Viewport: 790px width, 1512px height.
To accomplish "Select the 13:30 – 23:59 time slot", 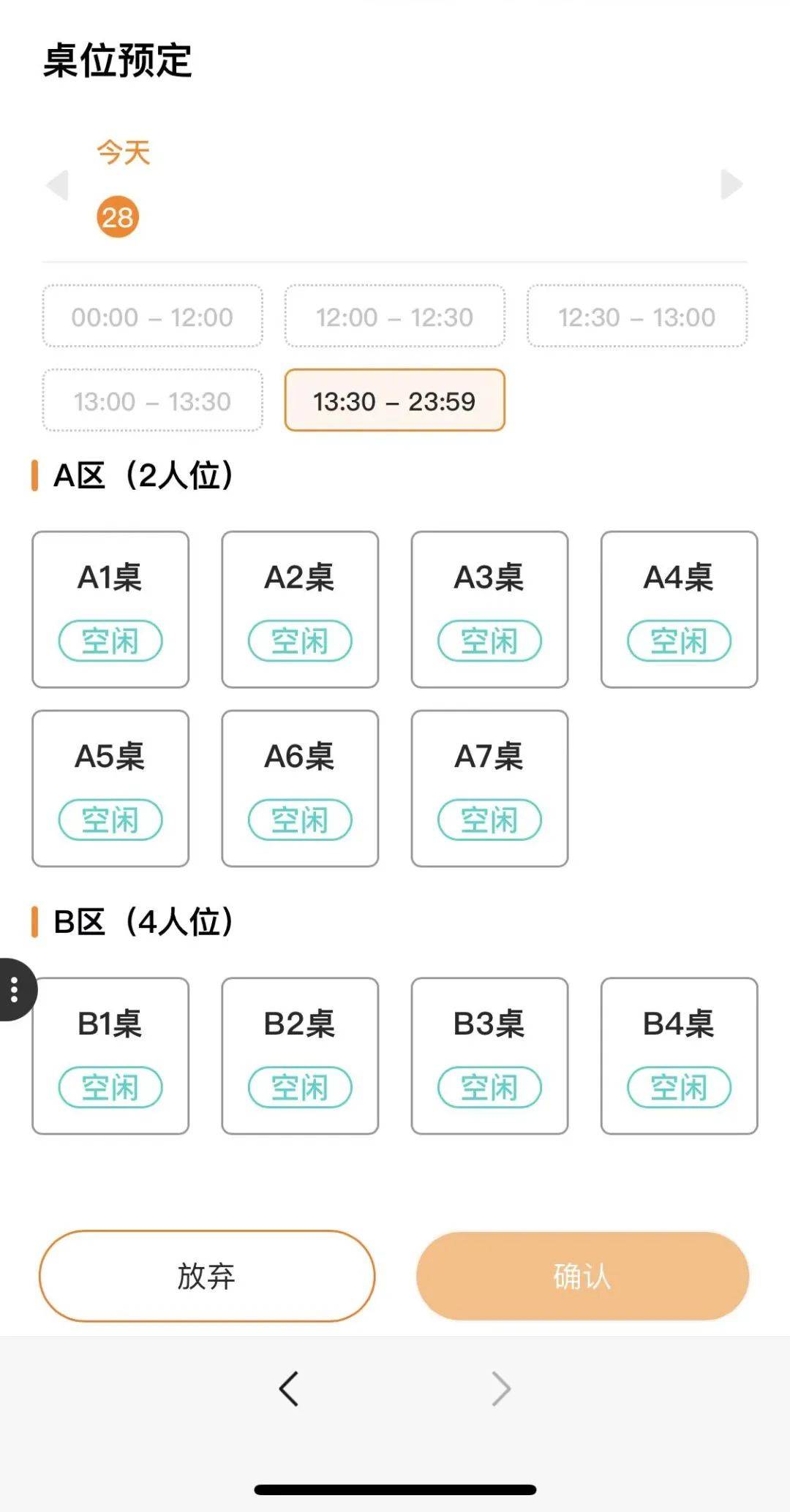I will coord(394,401).
